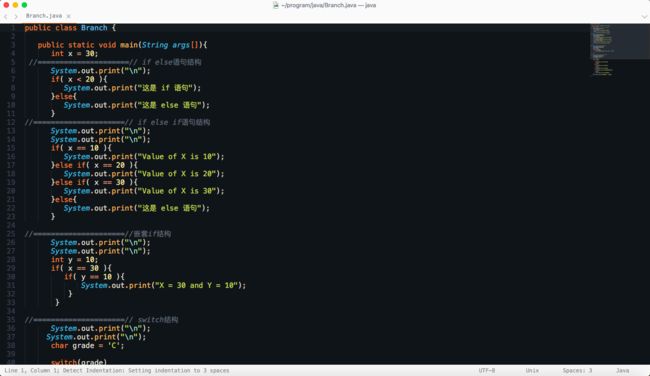
Task: Click the "int y = 10;" line
Action: click(x=75, y=260)
